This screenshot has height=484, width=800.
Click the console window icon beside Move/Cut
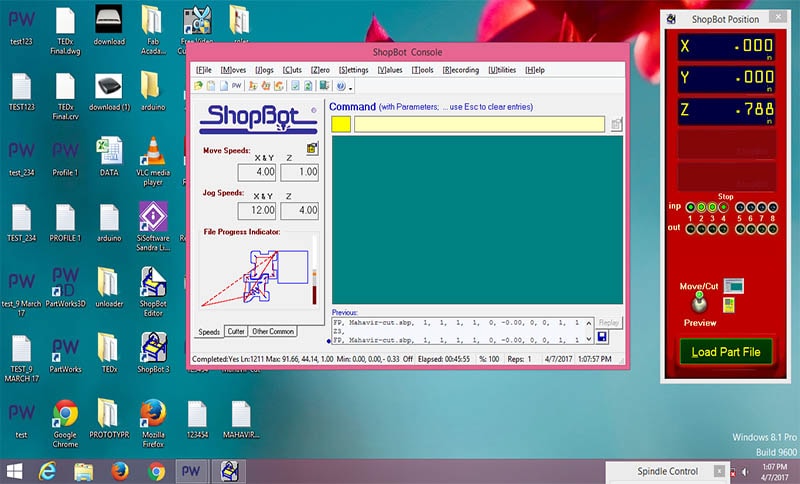(x=734, y=286)
